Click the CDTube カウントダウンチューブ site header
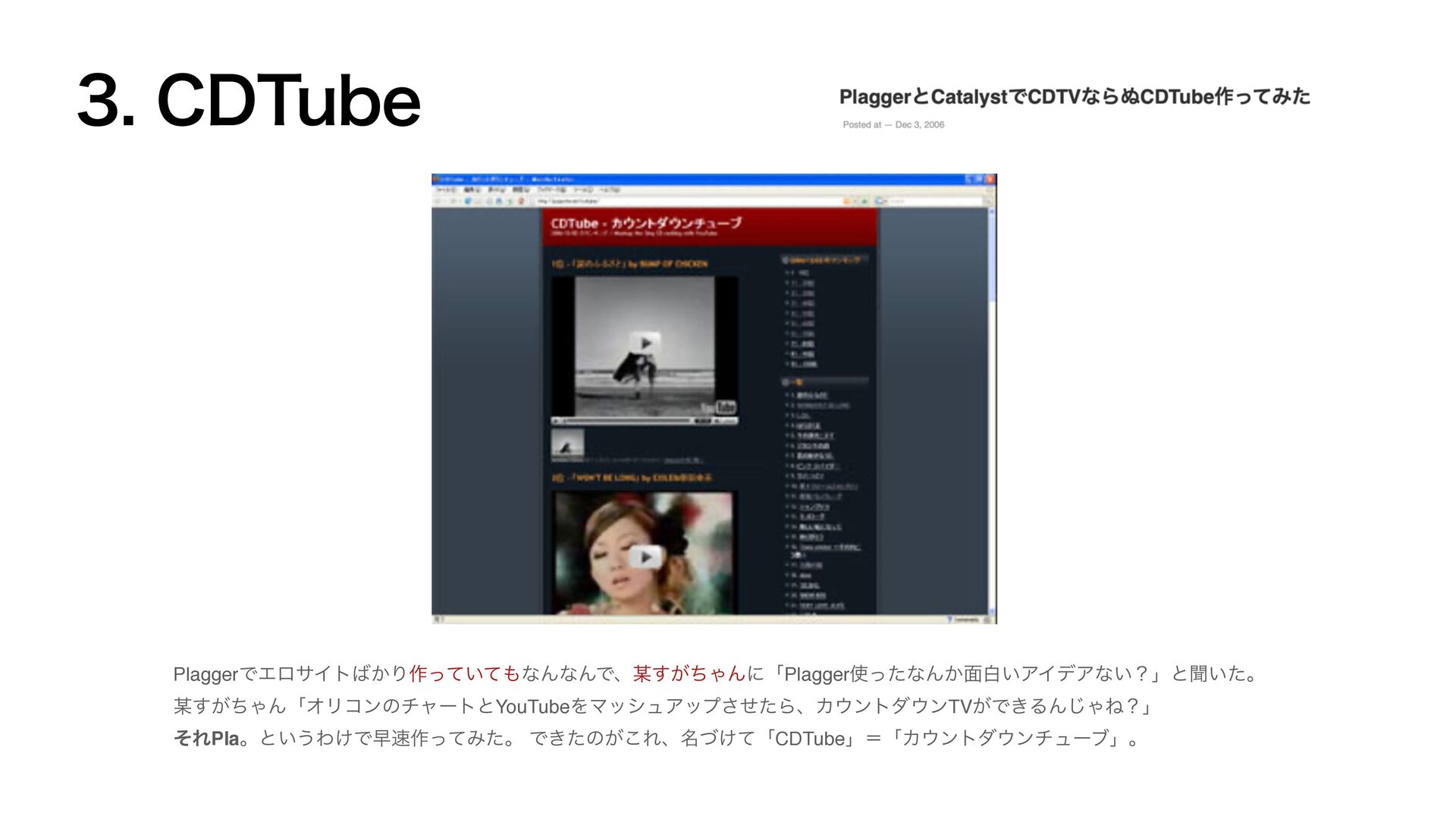The width and height of the screenshot is (1456, 819). click(646, 224)
